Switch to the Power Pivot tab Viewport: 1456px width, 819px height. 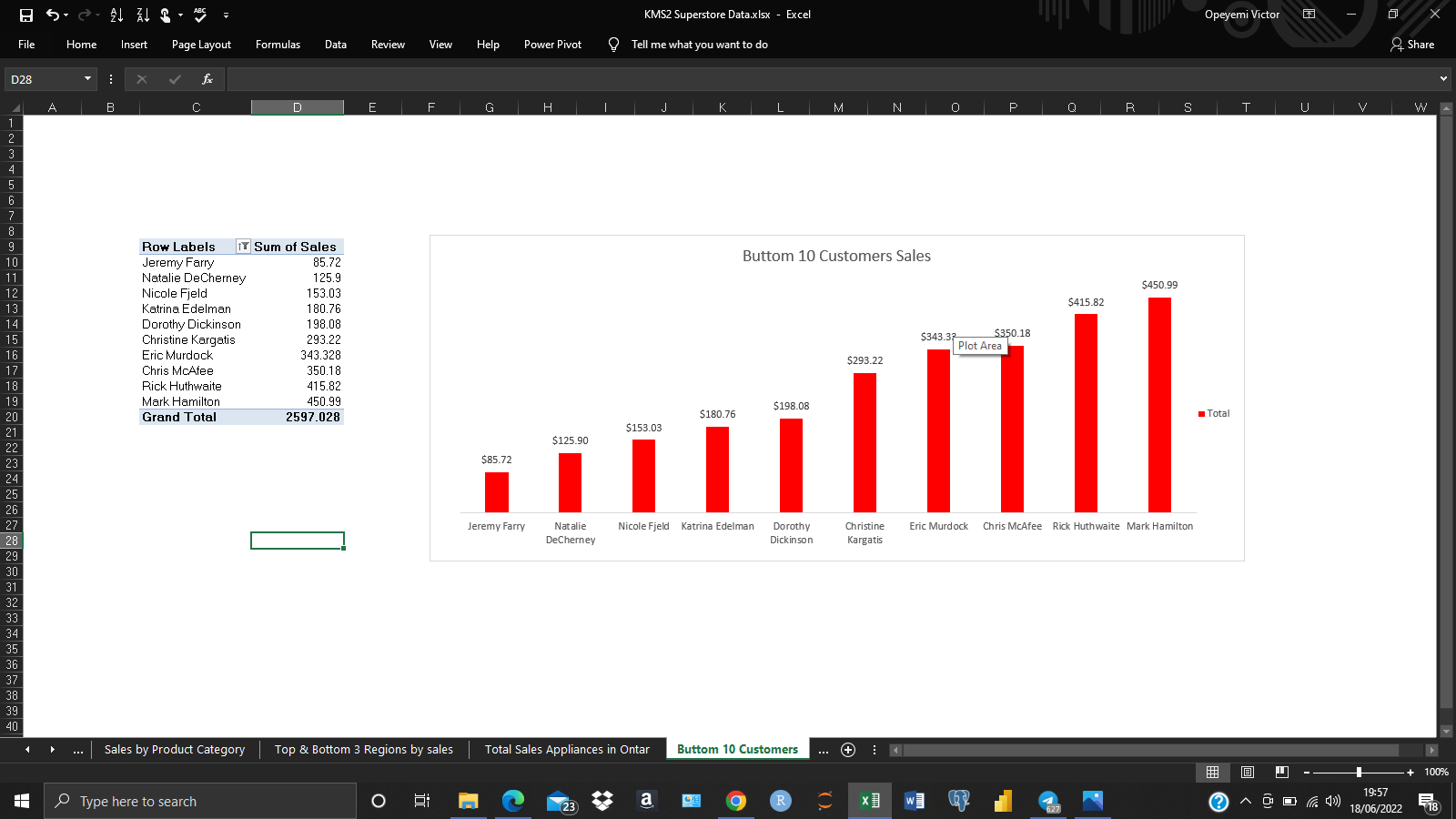point(552,44)
